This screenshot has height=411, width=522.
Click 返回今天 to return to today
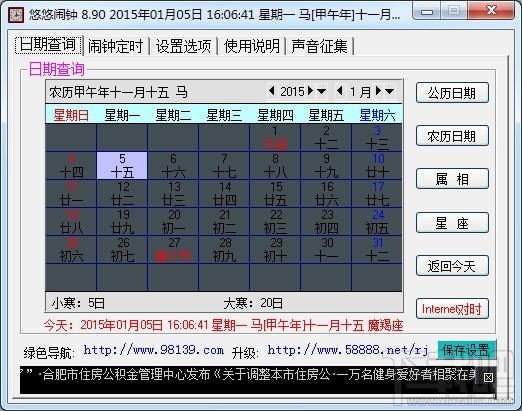[x=452, y=266]
